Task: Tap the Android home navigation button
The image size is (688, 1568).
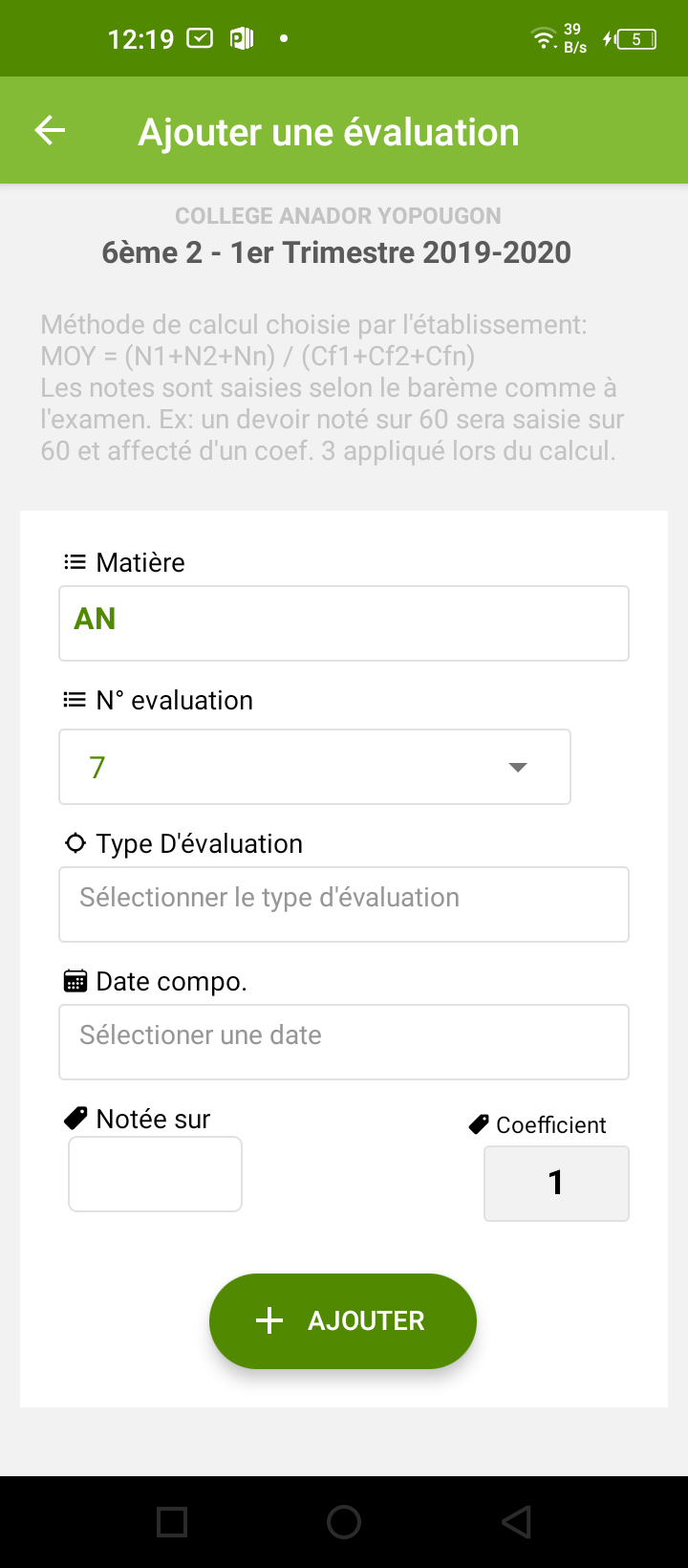Action: [344, 1521]
